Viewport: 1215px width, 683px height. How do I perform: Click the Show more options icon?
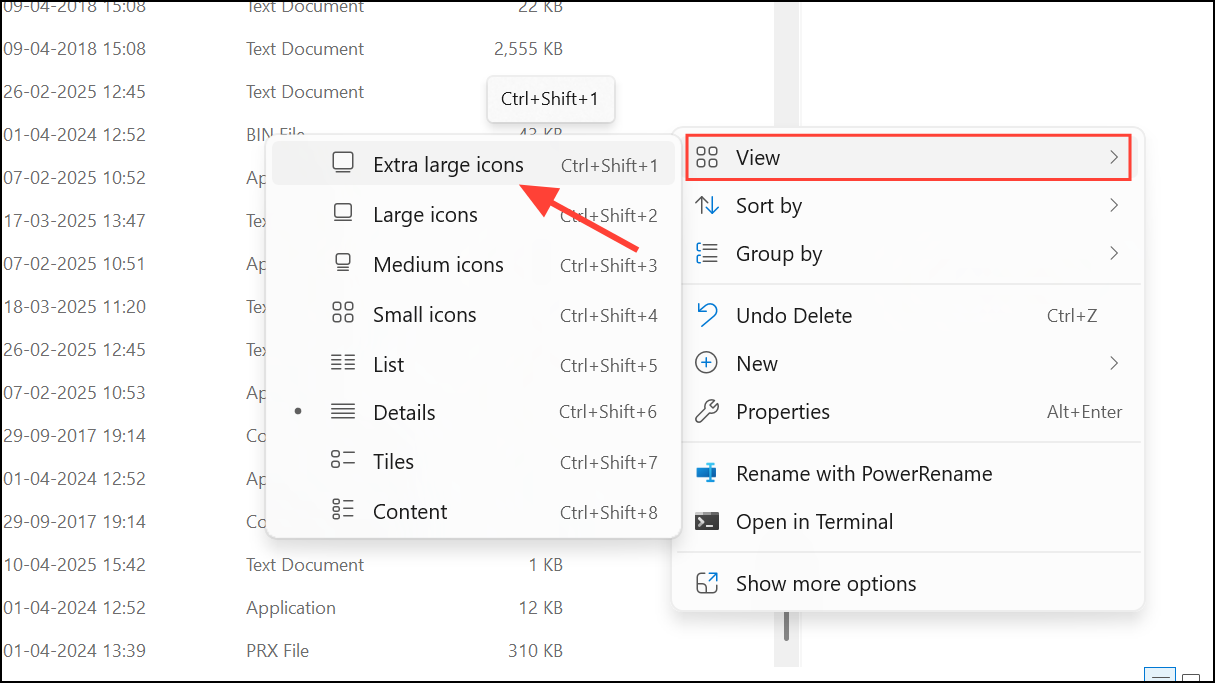(x=709, y=583)
